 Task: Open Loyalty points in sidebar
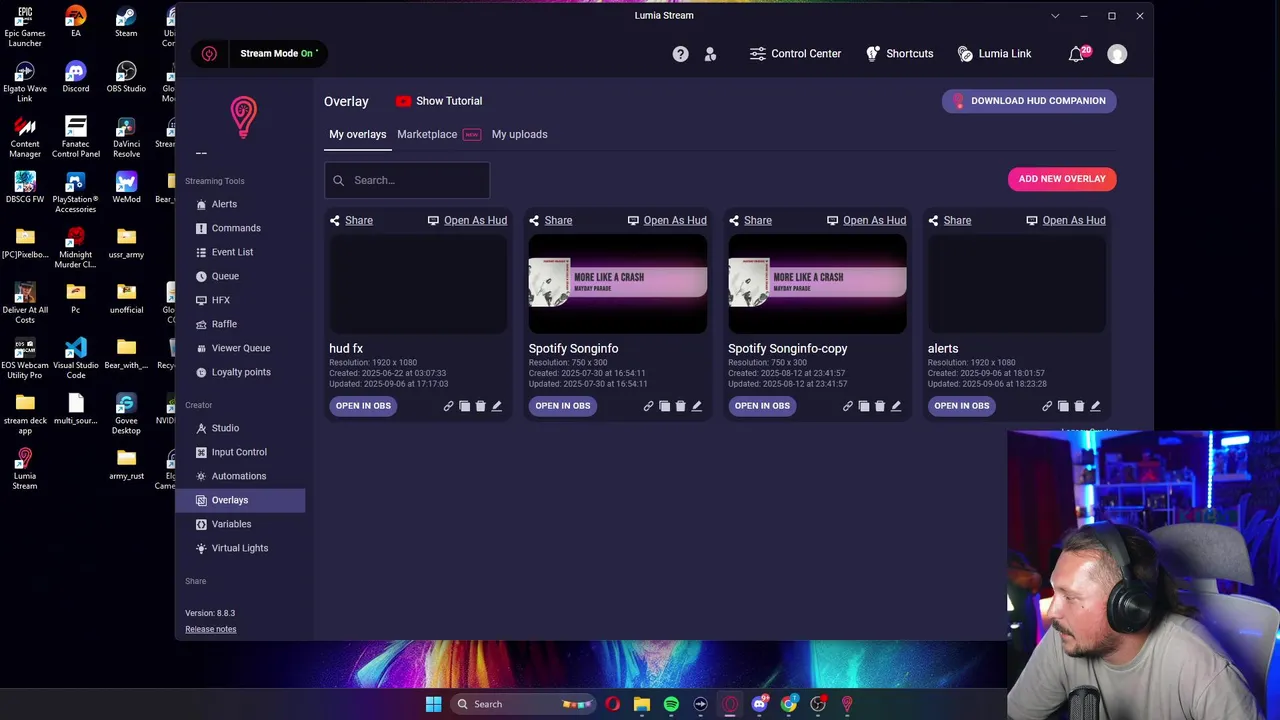tap(240, 372)
